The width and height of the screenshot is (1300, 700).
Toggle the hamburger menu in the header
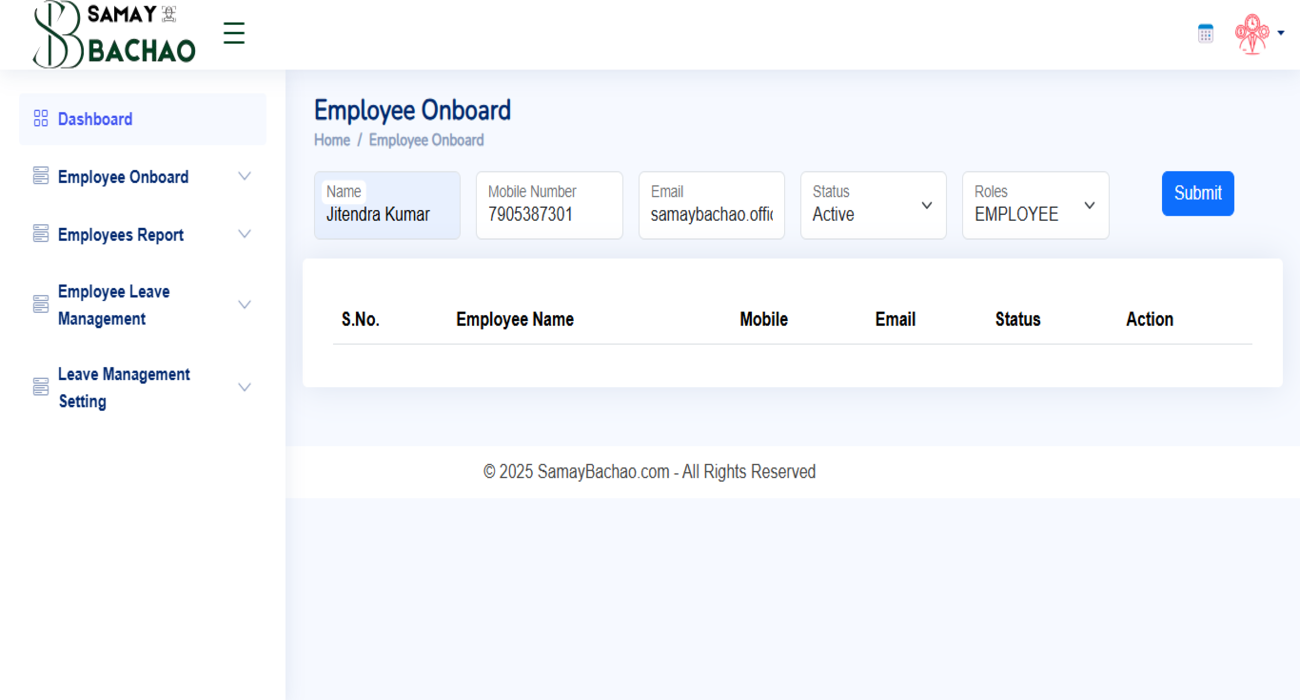(x=233, y=32)
